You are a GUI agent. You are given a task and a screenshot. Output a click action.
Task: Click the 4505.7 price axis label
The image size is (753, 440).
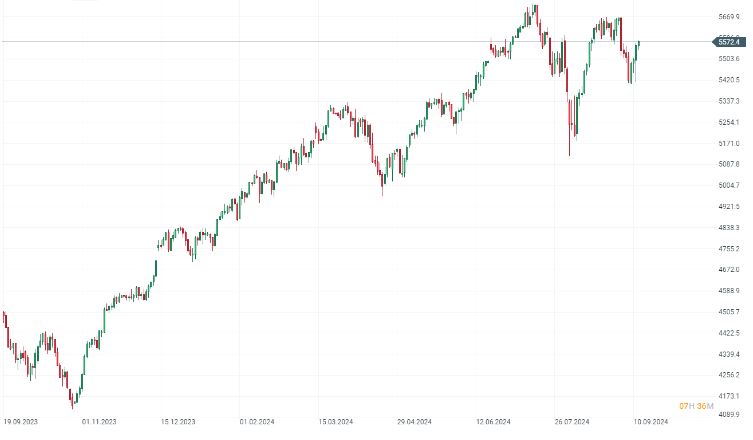(x=728, y=311)
